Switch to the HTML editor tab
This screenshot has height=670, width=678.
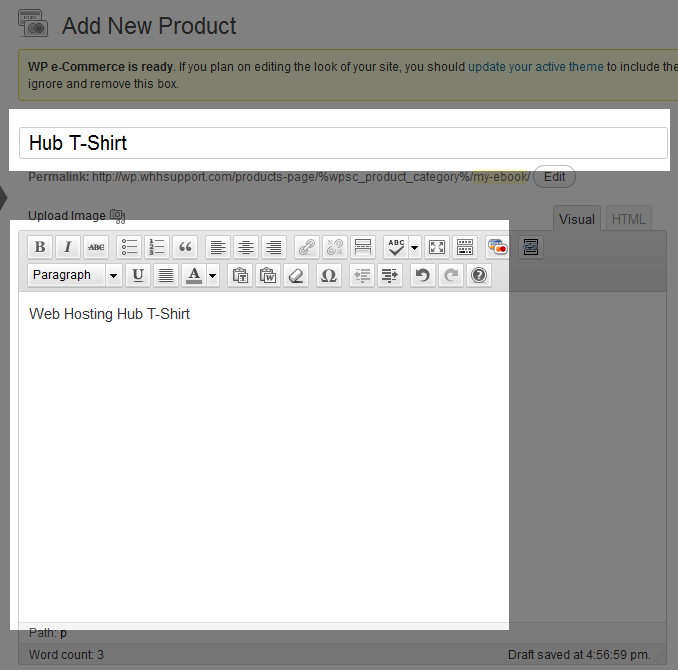point(628,219)
